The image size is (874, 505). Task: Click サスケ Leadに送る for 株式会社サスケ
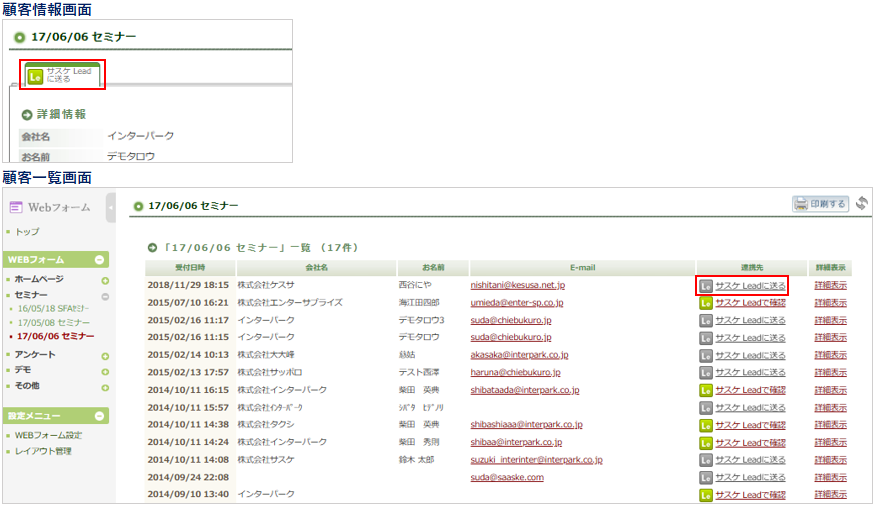click(x=750, y=460)
